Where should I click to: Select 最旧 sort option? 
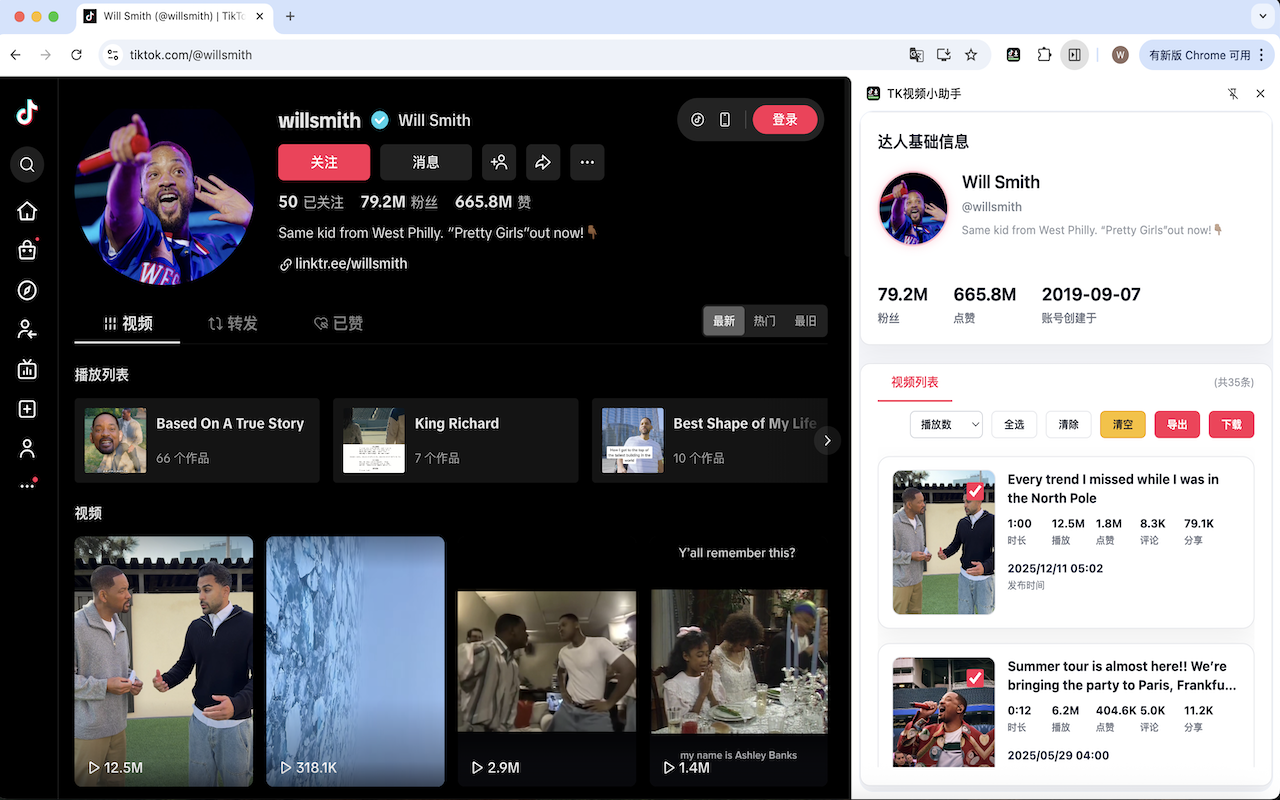806,321
